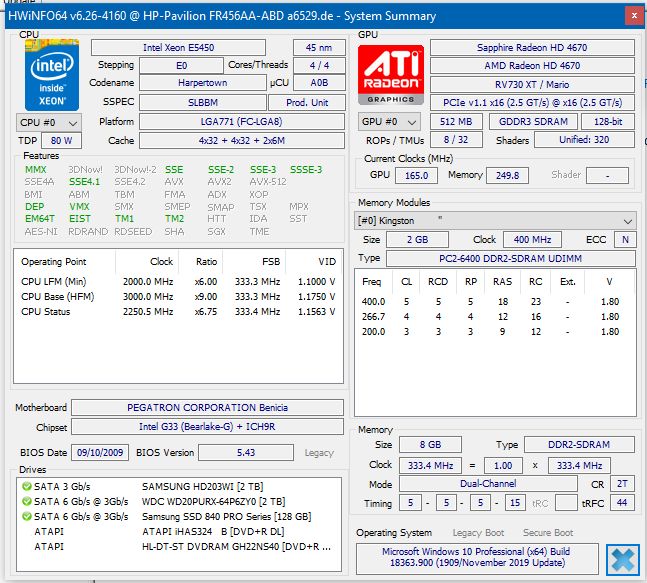Expand the Kingston memory module dropdown

click(495, 221)
